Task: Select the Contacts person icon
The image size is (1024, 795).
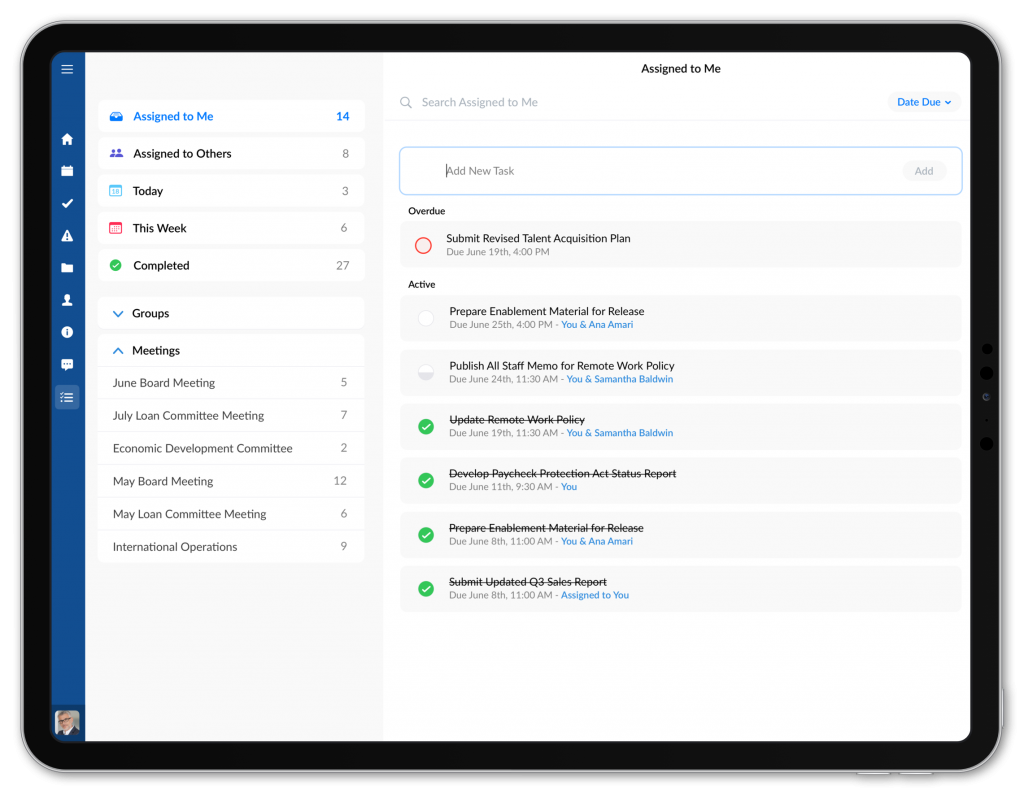Action: [x=67, y=299]
